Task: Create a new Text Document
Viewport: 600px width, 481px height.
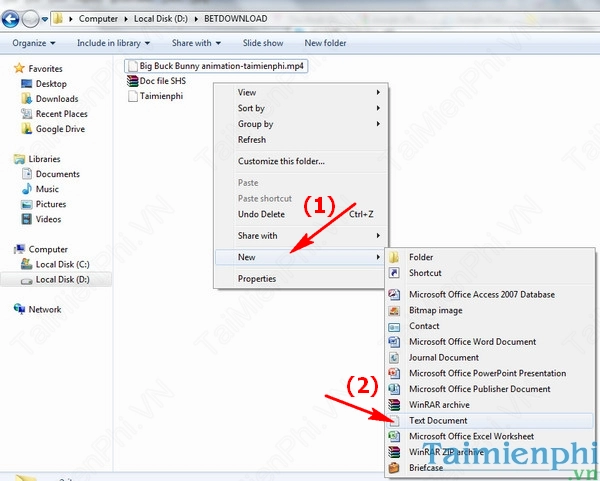Action: point(490,421)
